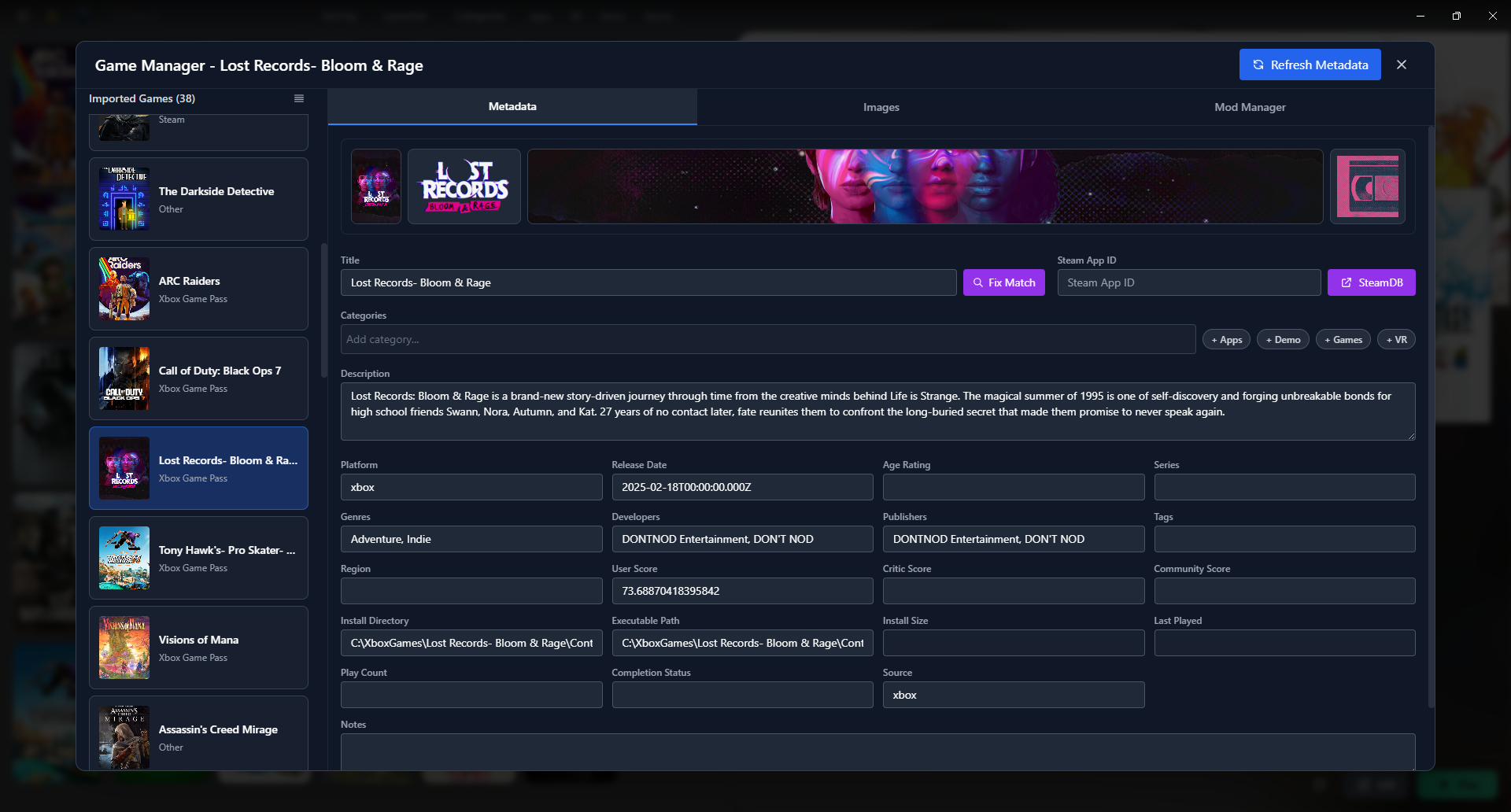Image resolution: width=1511 pixels, height=812 pixels.
Task: Add the VR category chip
Action: (1395, 339)
